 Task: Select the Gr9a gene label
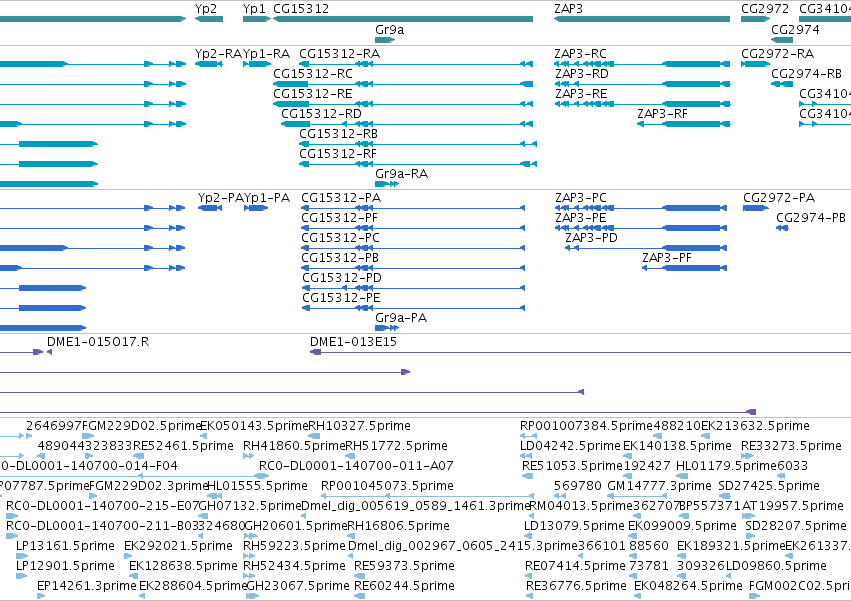390,30
